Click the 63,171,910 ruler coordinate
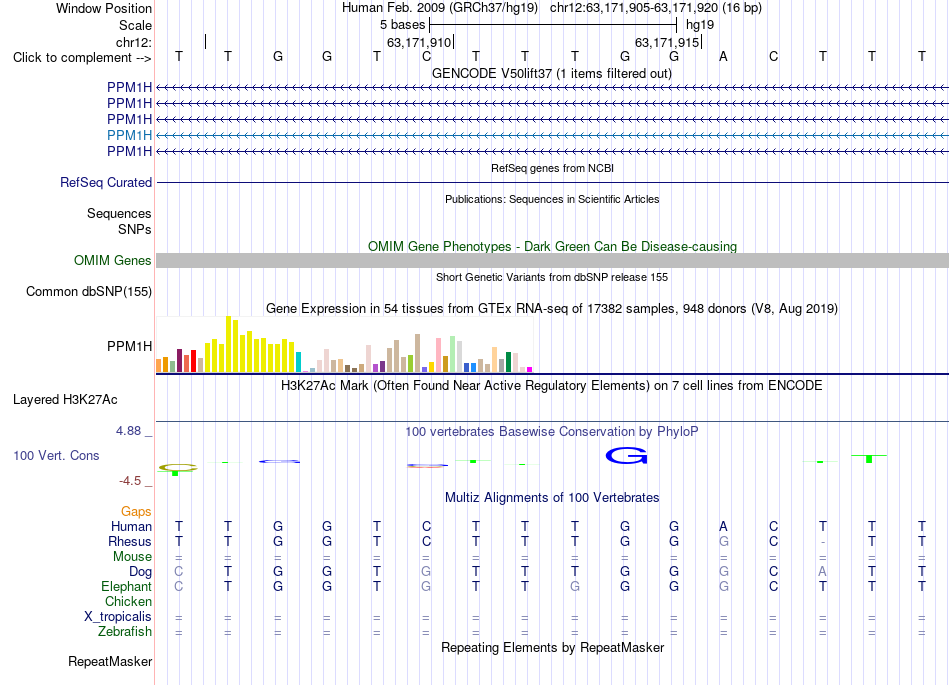Screen dimensions: 950x685 [x=419, y=42]
